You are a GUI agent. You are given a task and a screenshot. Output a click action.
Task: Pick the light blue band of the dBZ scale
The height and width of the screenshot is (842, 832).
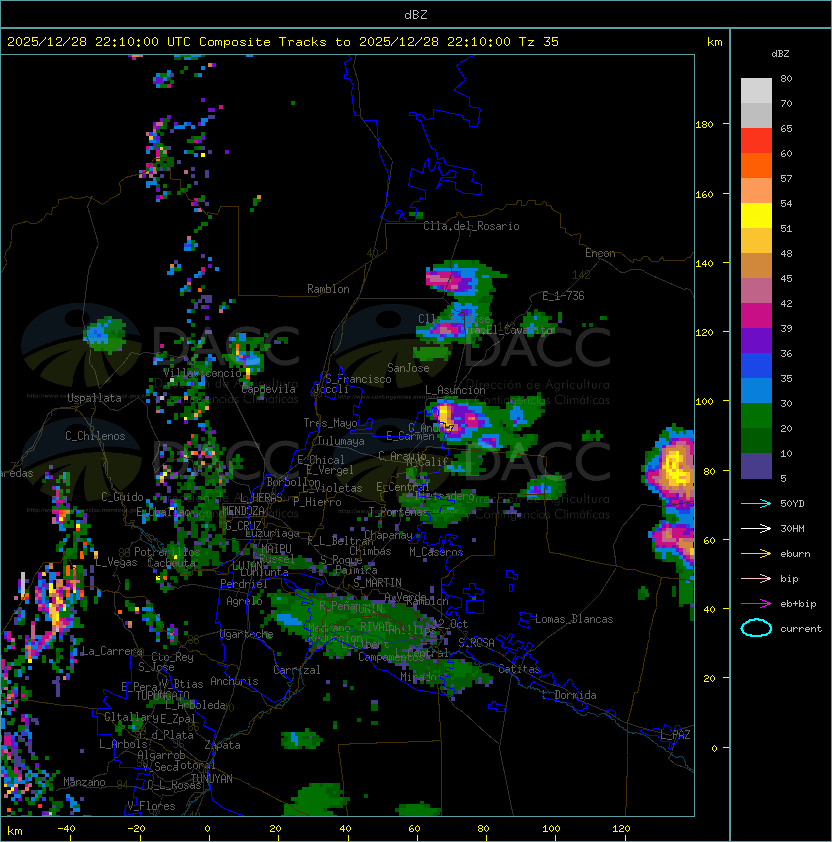point(756,390)
